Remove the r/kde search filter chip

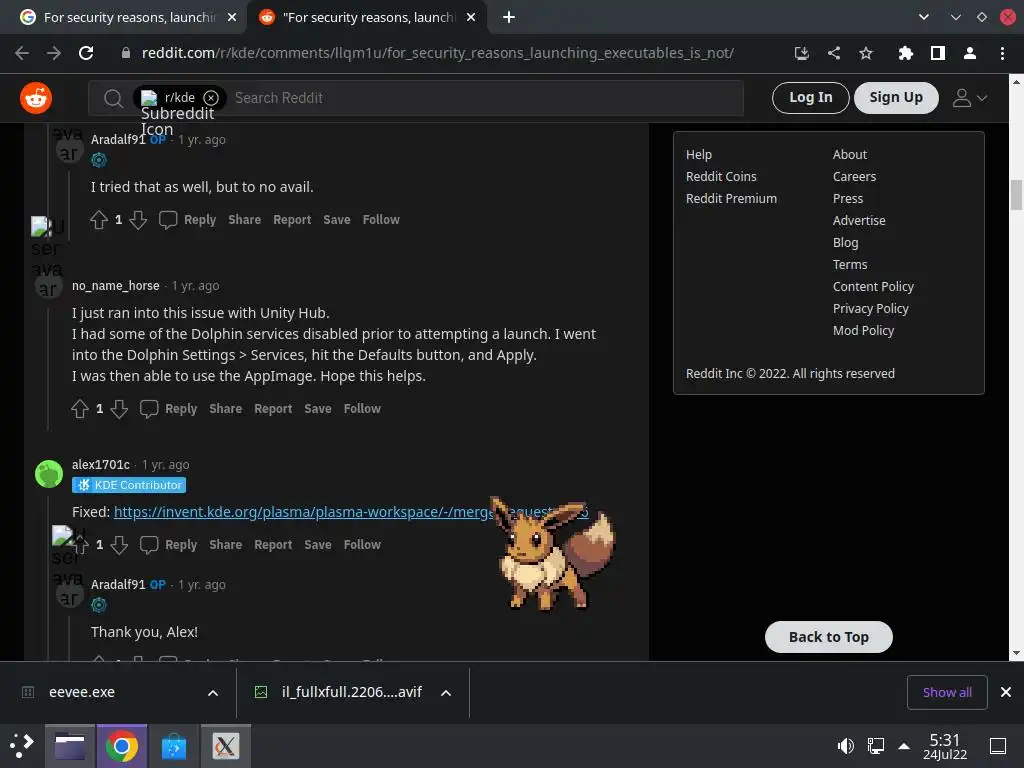tap(211, 97)
